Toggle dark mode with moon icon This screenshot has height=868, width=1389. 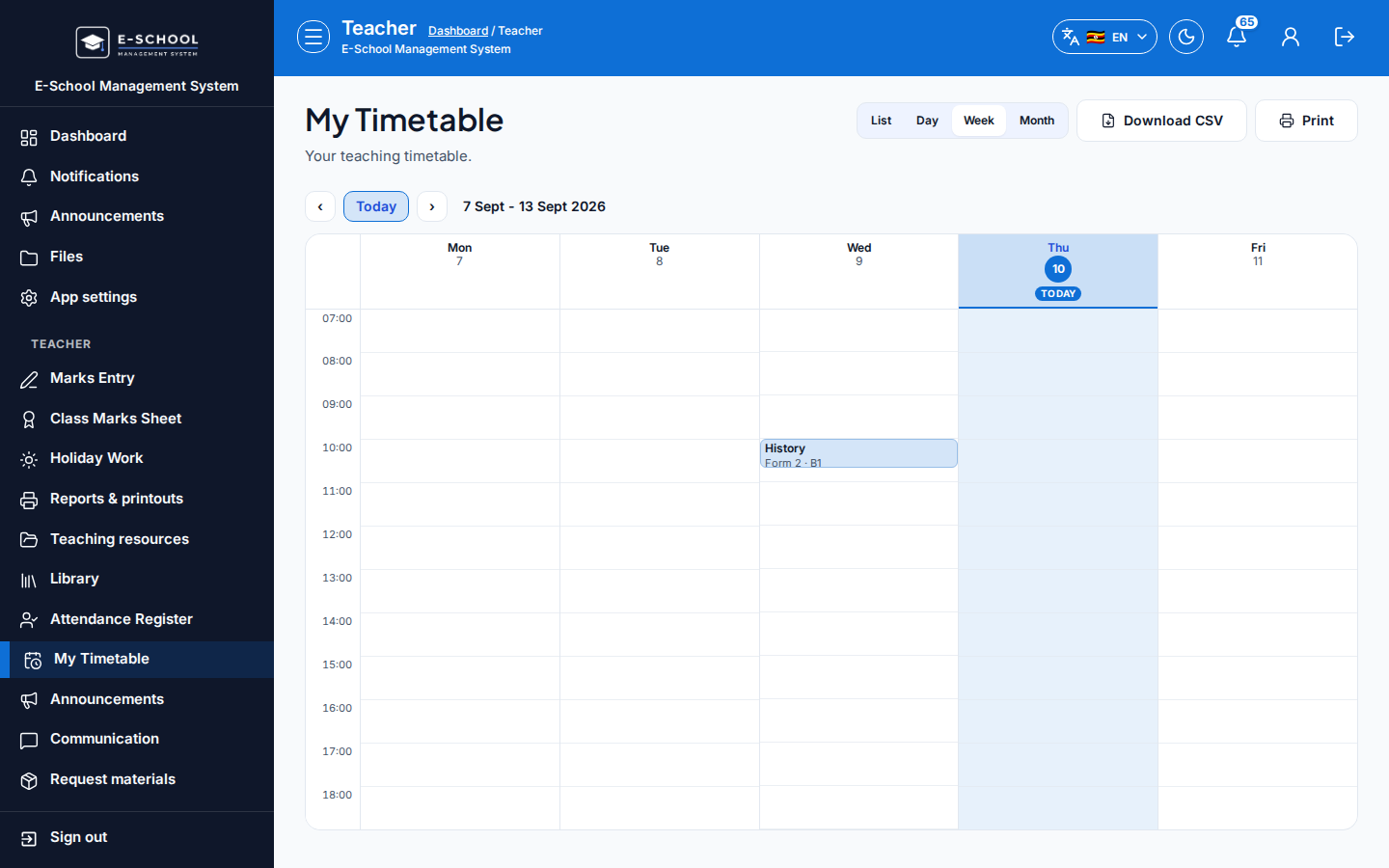pos(1186,37)
